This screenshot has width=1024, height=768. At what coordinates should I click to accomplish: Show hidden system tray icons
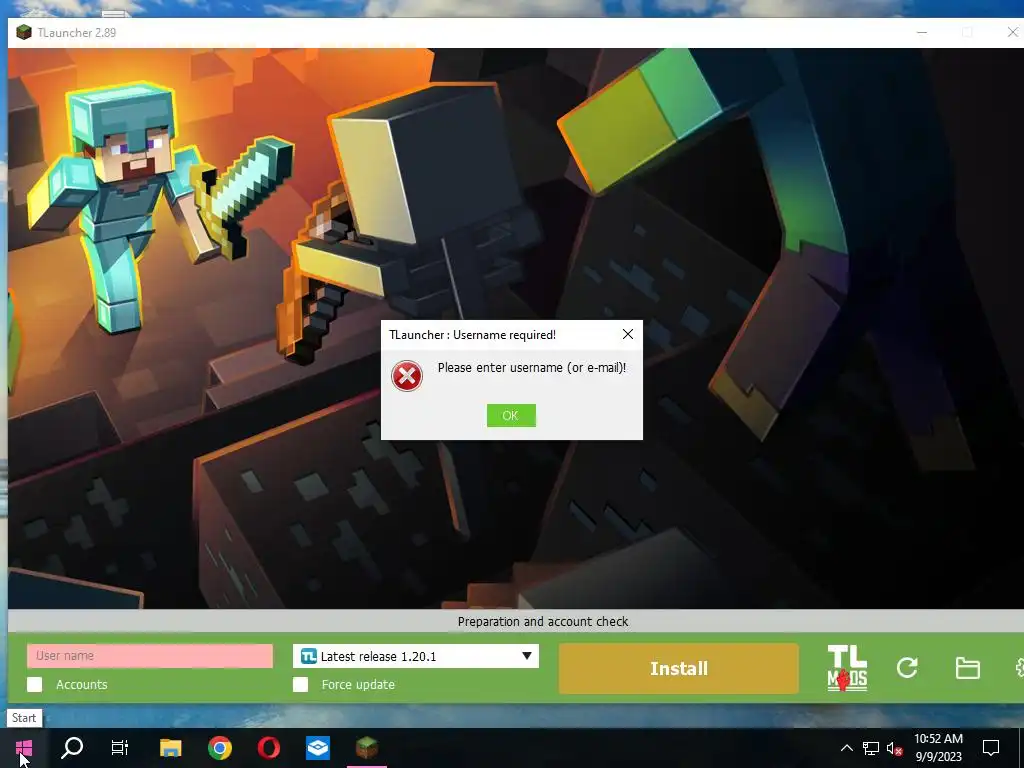(x=846, y=748)
